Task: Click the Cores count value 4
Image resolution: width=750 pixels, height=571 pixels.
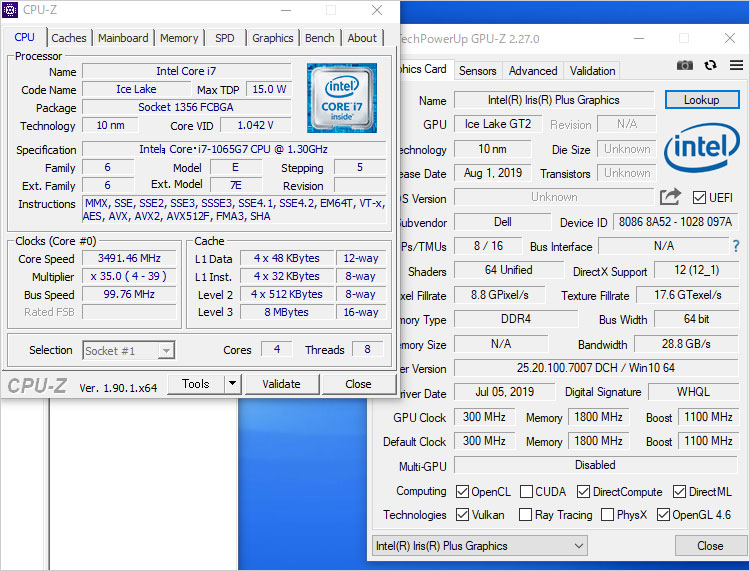Action: click(x=276, y=349)
